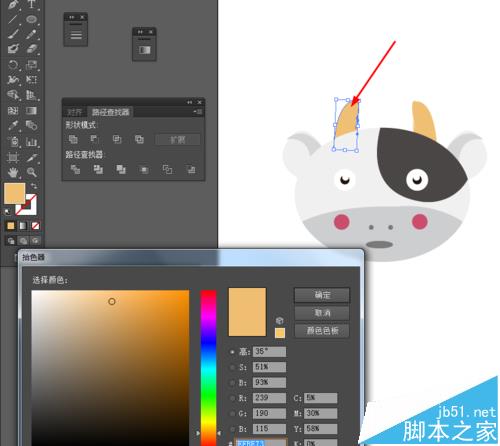
Task: Select the Pen tool
Action: click(13, 5)
